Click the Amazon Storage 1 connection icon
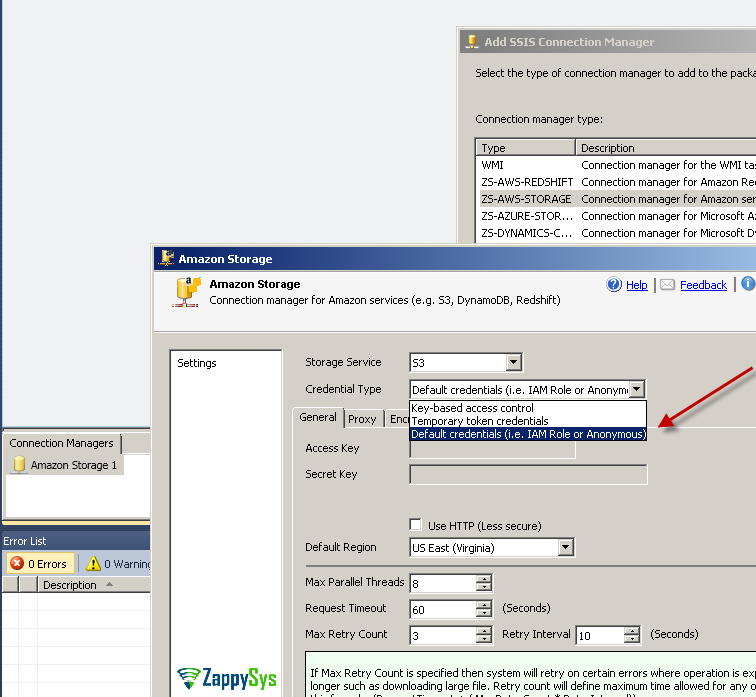This screenshot has width=756, height=697. tap(19, 465)
